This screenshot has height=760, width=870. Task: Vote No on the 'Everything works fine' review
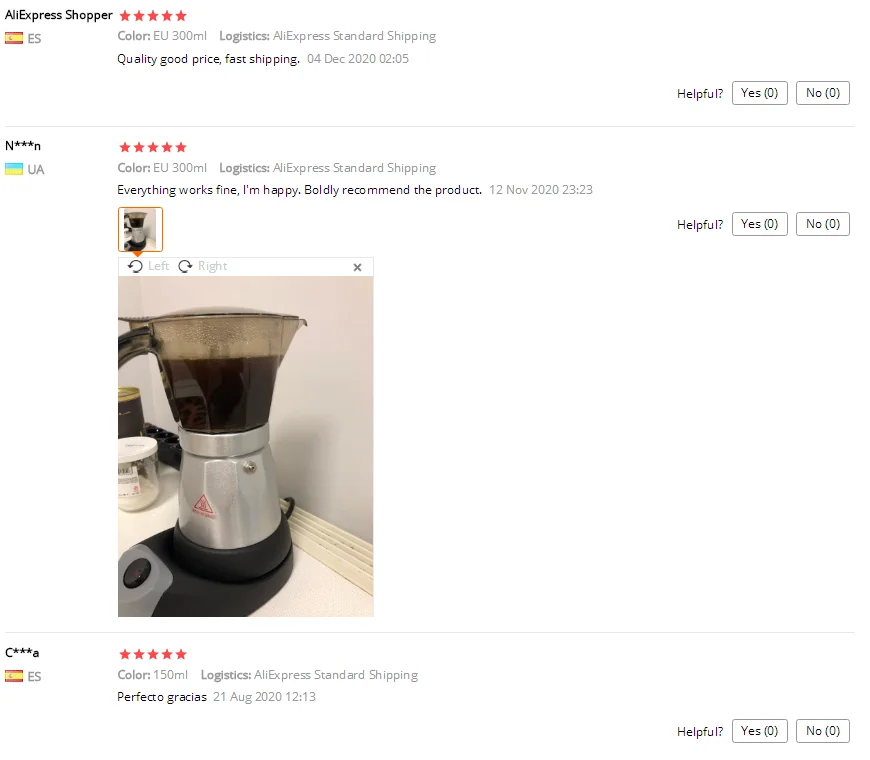[823, 224]
